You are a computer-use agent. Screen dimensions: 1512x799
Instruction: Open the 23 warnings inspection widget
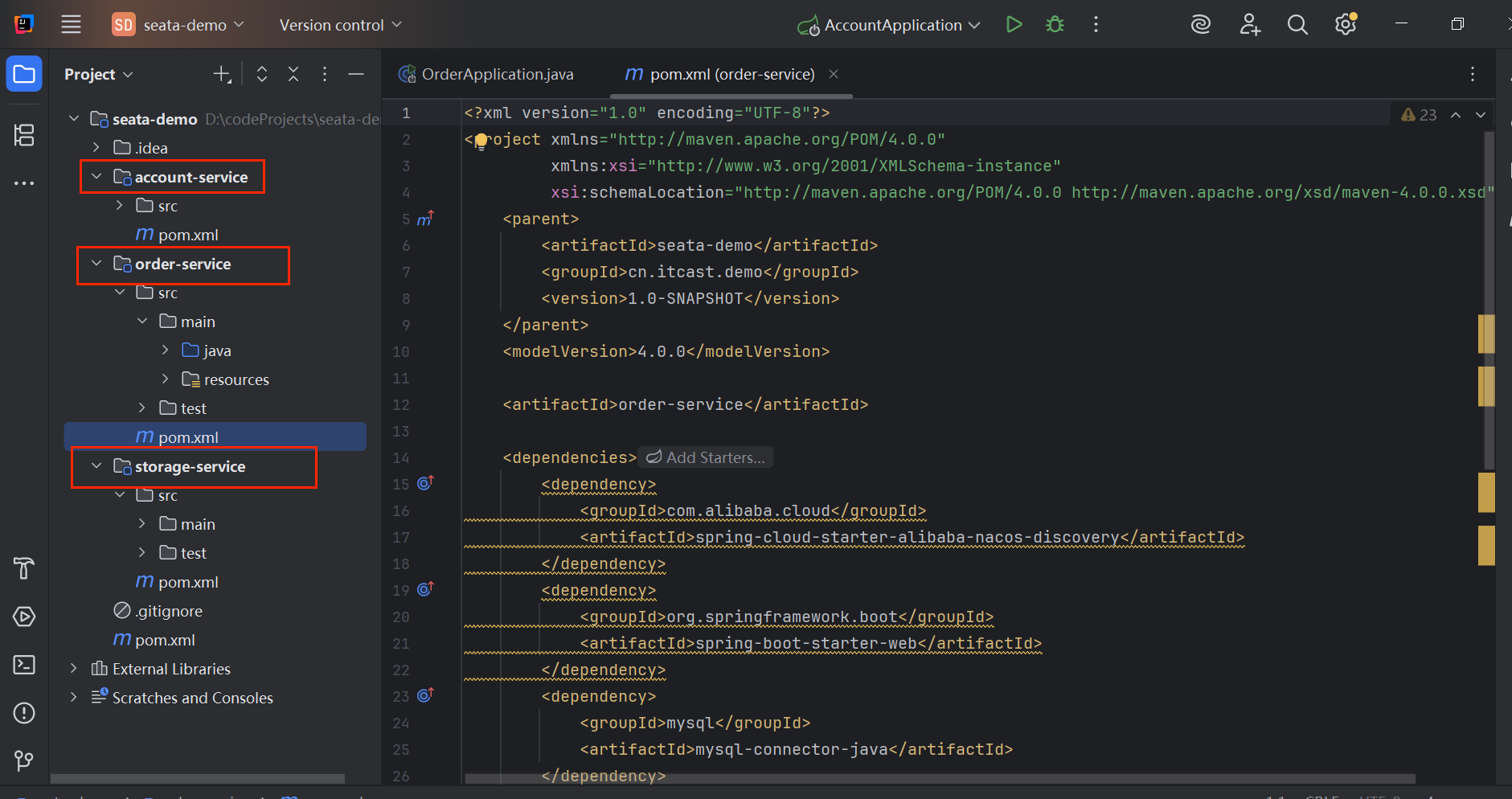tap(1419, 115)
